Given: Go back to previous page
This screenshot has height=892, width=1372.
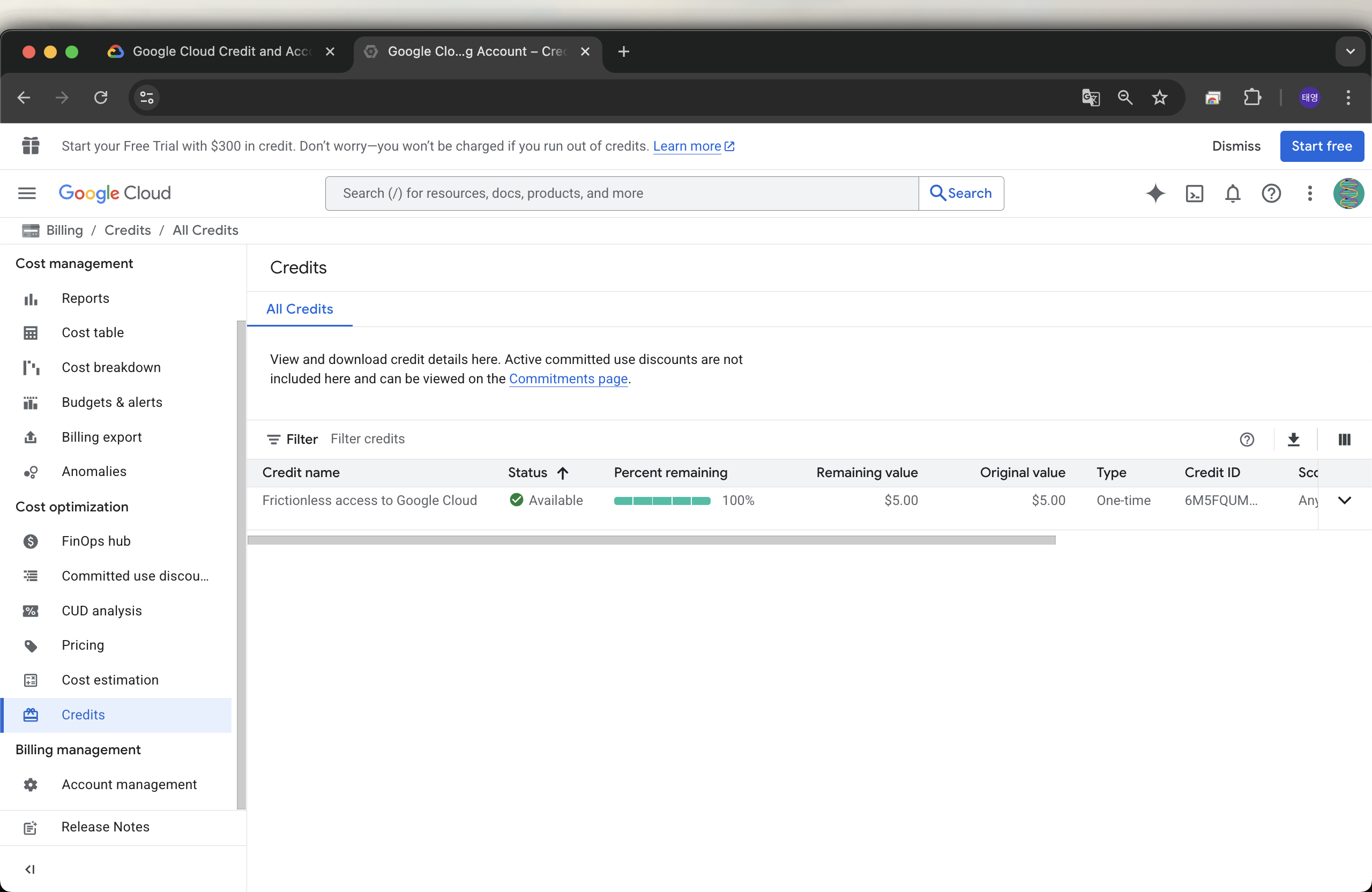Looking at the screenshot, I should 24,98.
